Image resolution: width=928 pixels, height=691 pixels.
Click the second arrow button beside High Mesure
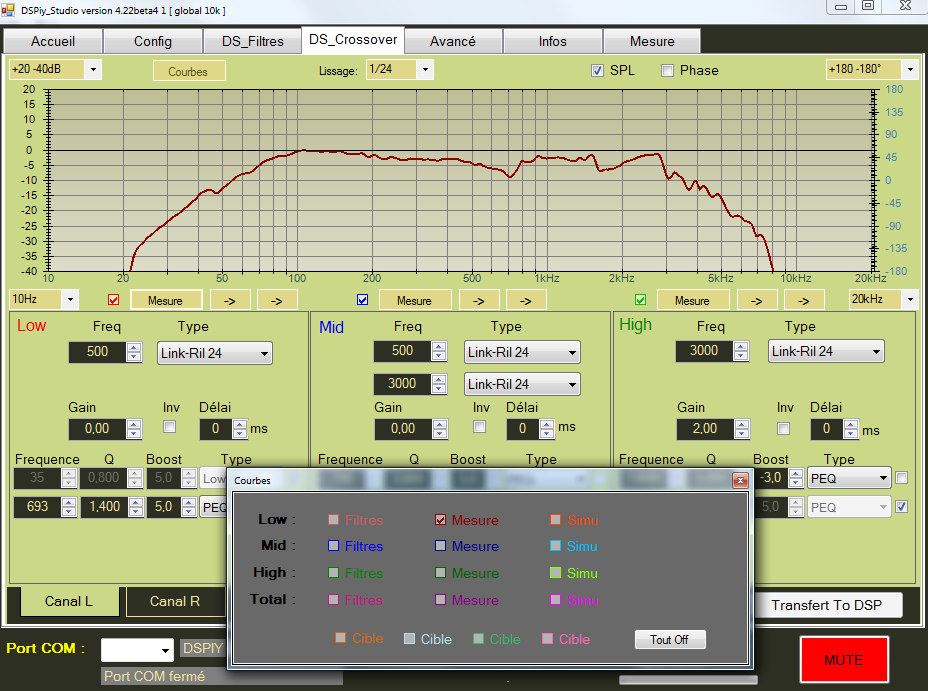pyautogui.click(x=803, y=300)
